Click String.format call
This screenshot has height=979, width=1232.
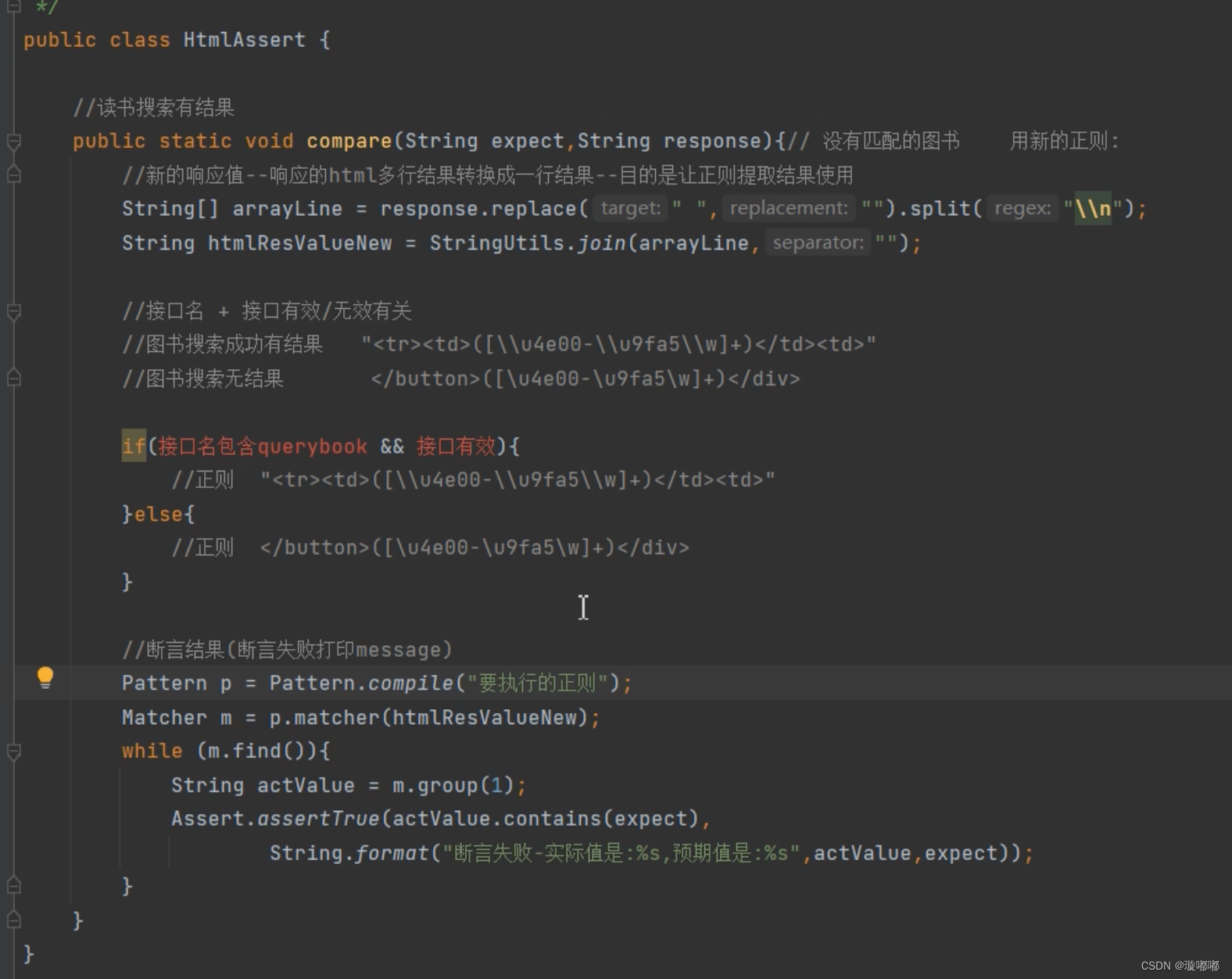point(349,853)
